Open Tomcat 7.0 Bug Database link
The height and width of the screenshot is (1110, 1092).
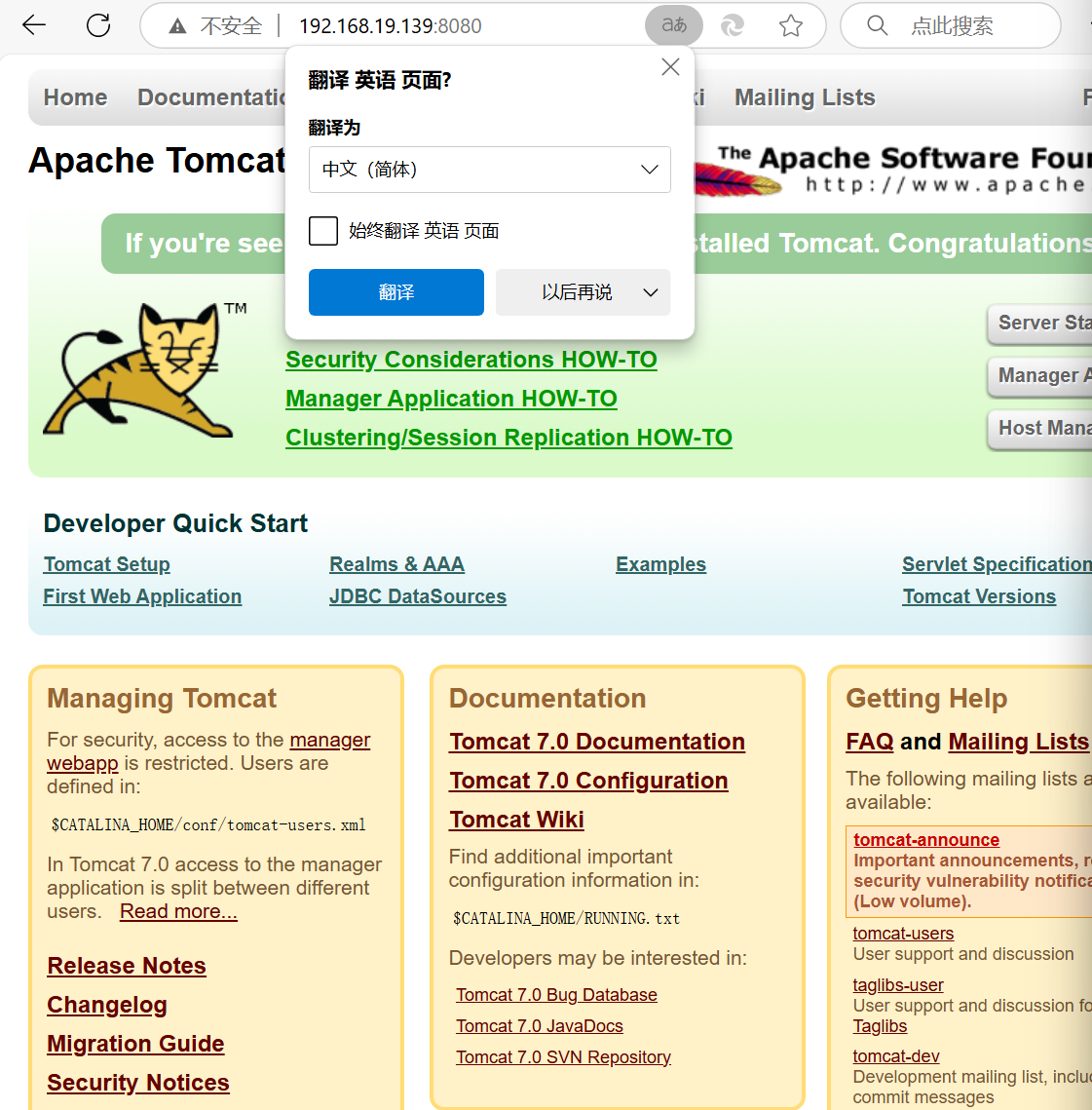click(x=556, y=995)
